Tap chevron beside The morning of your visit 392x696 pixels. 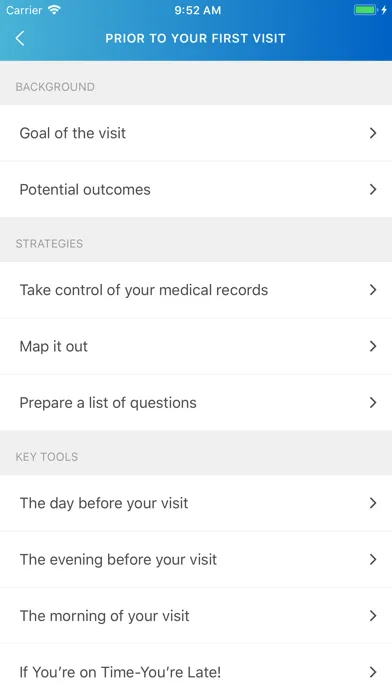click(373, 616)
